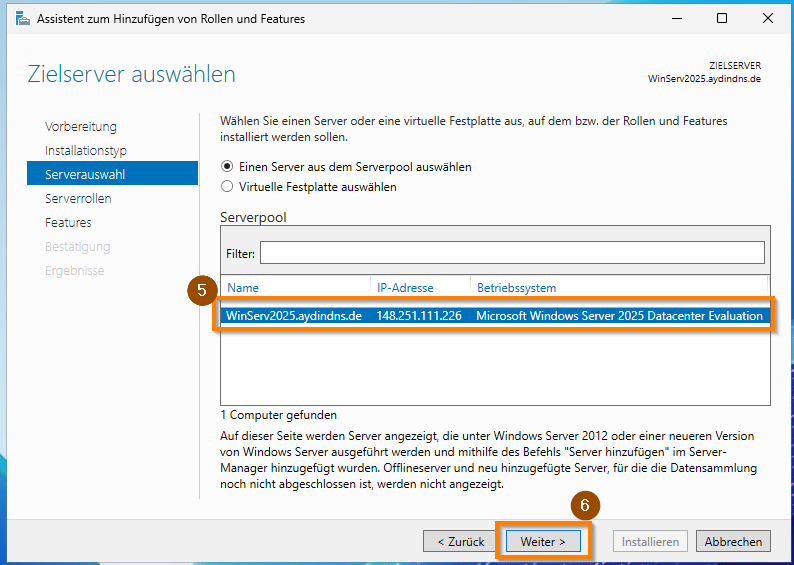This screenshot has height=565, width=794.
Task: Click into the Filter text field
Action: coord(512,253)
